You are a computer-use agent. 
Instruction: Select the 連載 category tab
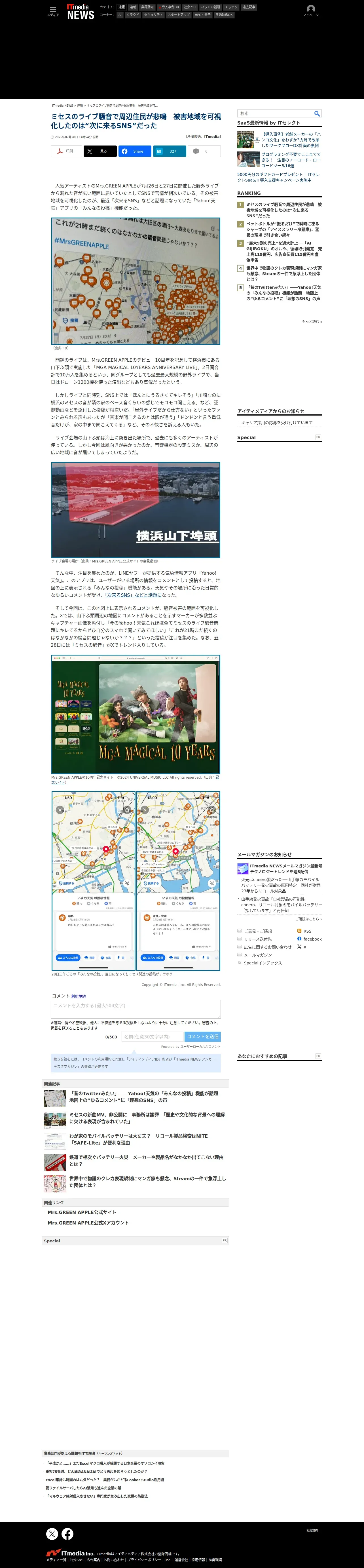point(133,7)
